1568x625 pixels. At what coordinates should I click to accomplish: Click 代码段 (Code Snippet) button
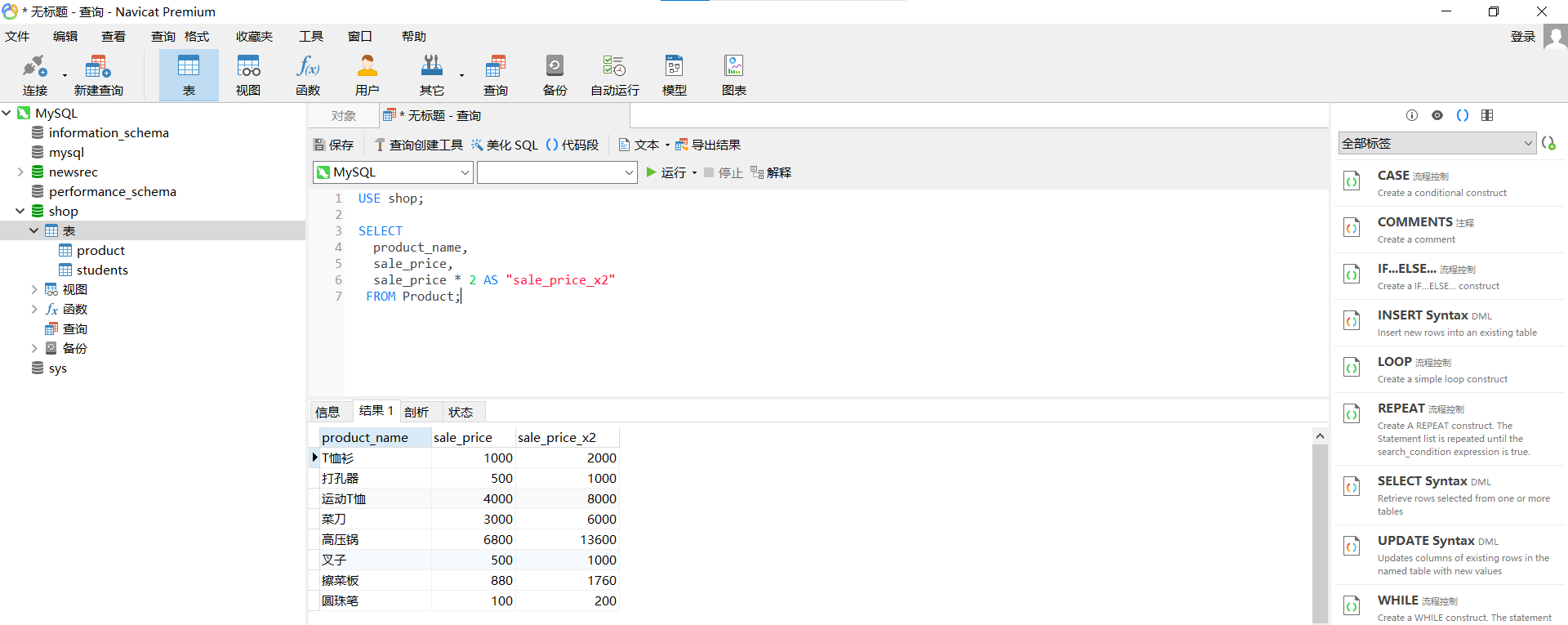(x=572, y=145)
